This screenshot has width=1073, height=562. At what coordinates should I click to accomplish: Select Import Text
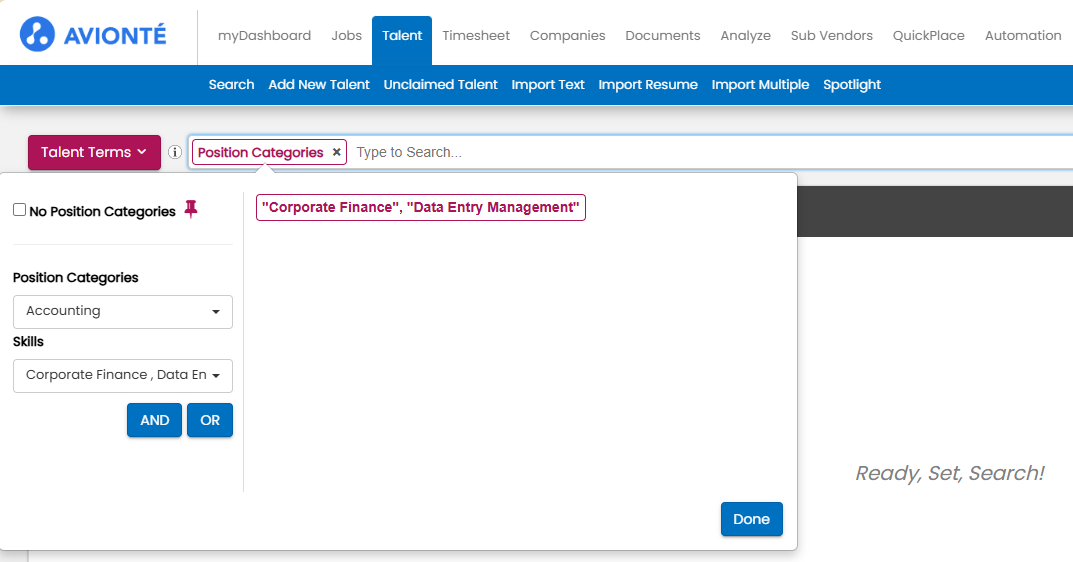pos(548,85)
